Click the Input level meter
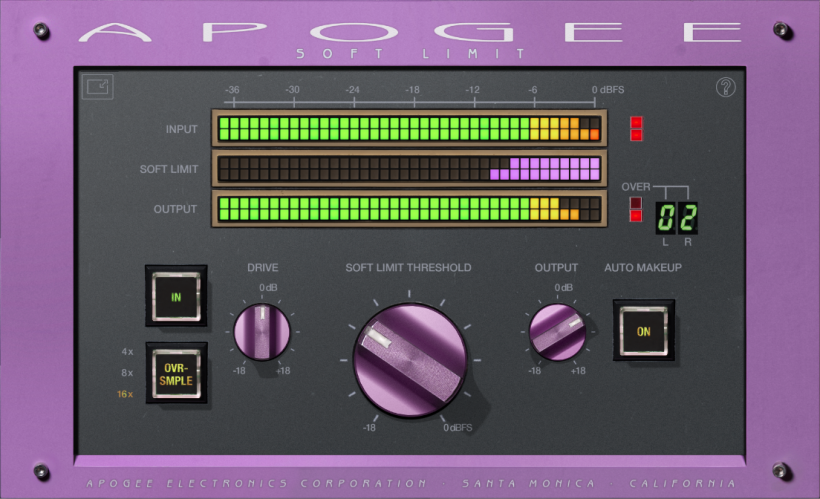This screenshot has width=820, height=499. [409, 129]
